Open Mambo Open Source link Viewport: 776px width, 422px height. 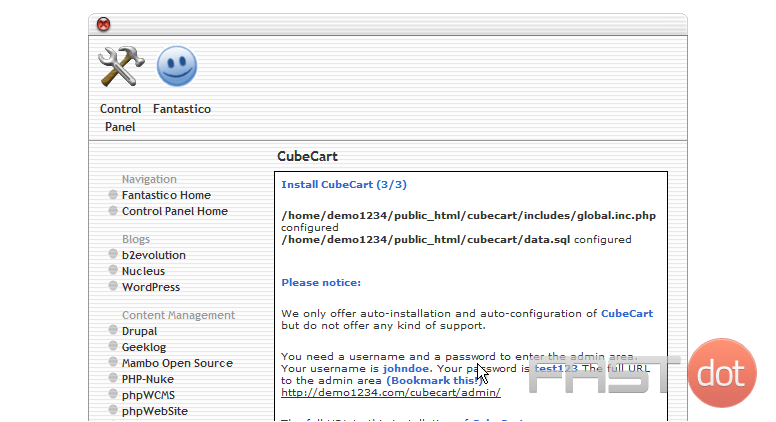pyautogui.click(x=177, y=363)
